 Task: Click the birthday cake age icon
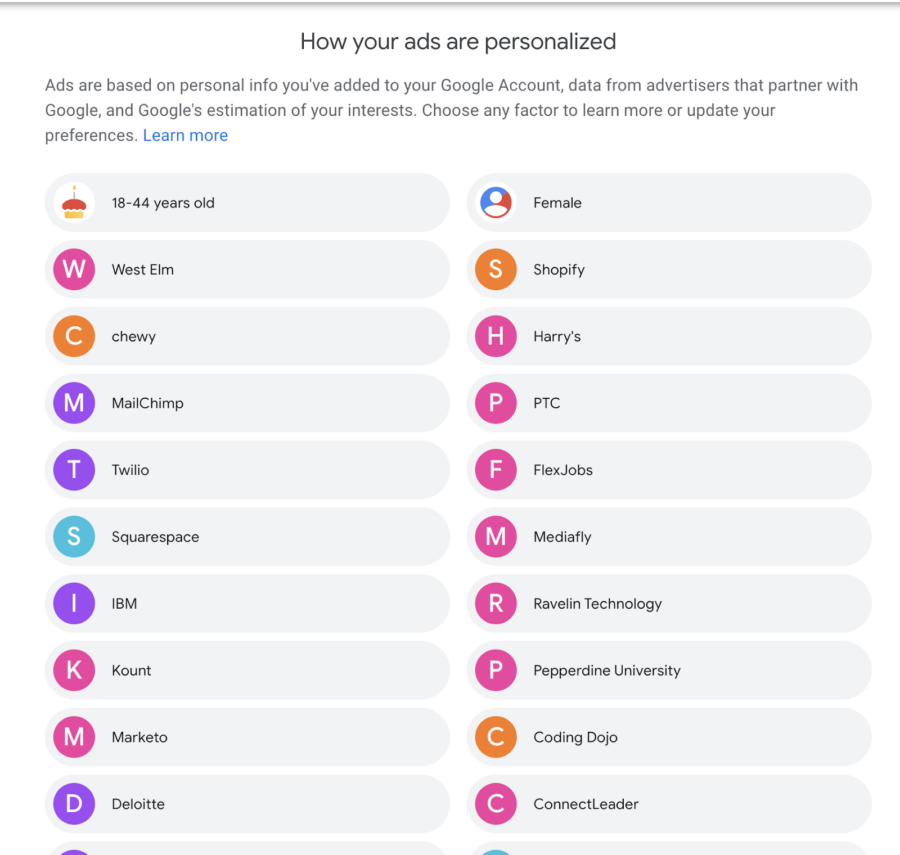(74, 203)
